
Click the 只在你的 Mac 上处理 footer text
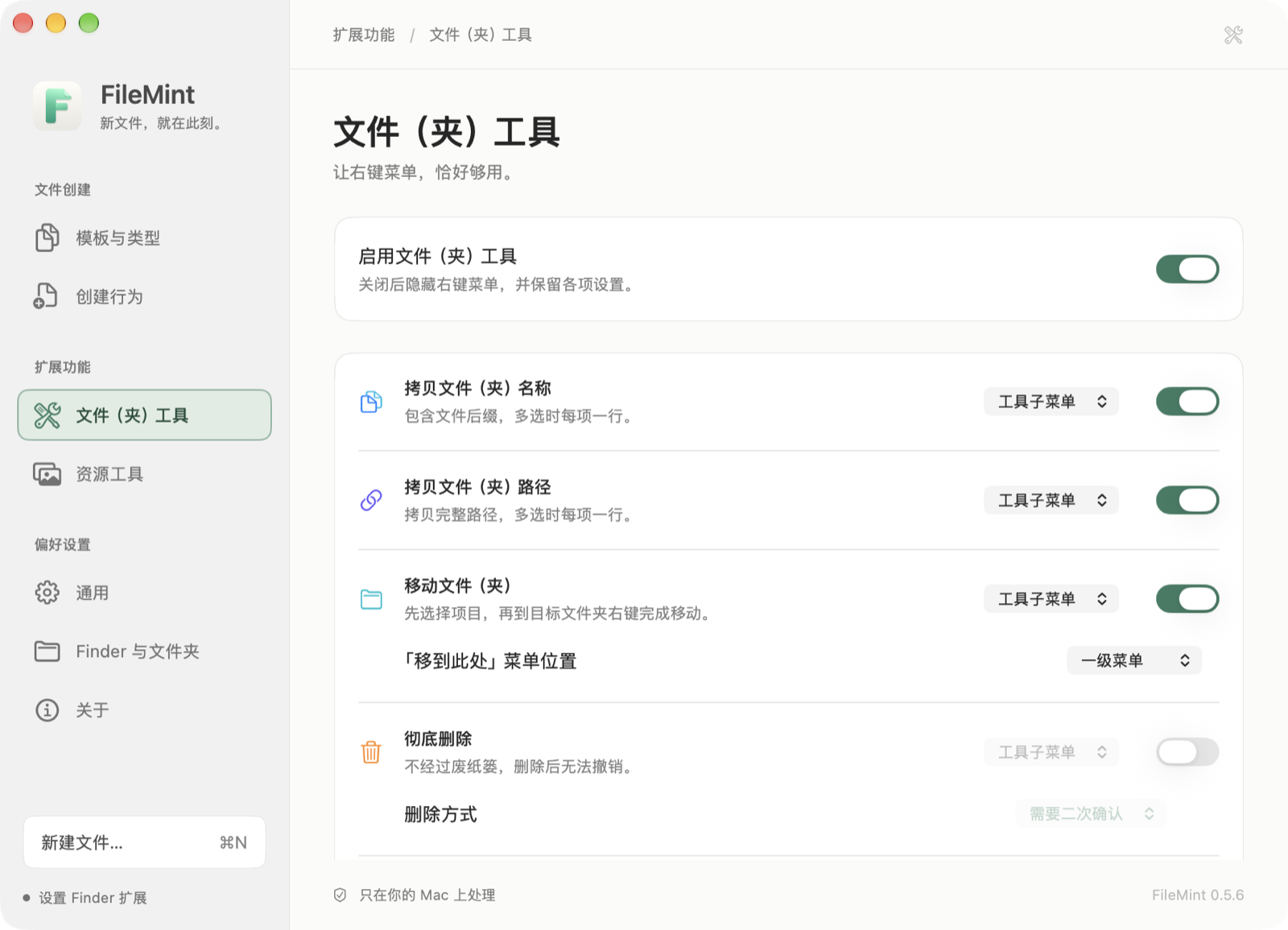pyautogui.click(x=427, y=895)
